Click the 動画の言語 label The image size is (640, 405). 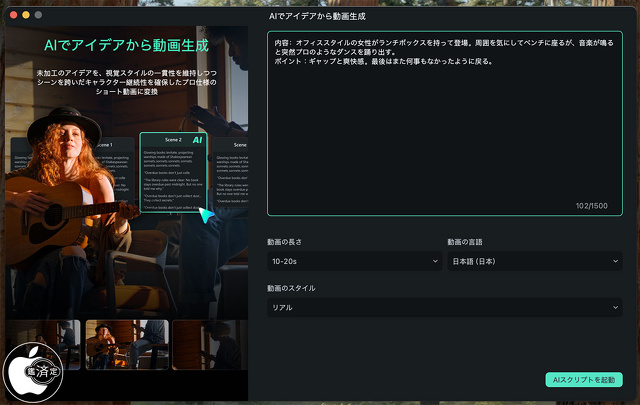(x=465, y=242)
